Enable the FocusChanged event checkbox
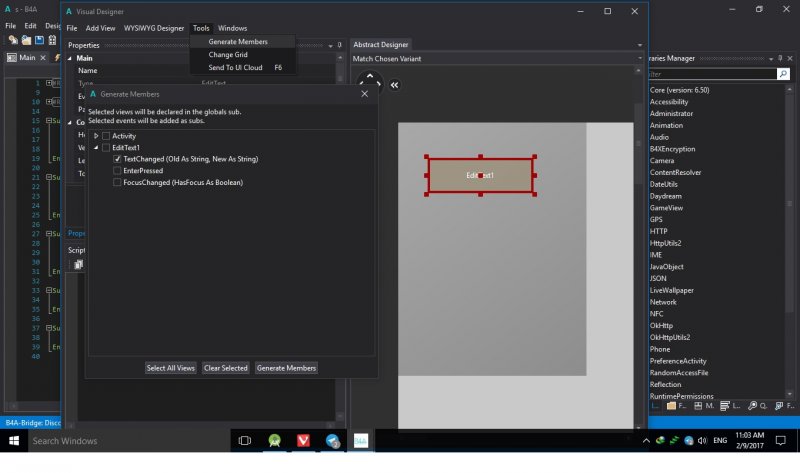The width and height of the screenshot is (800, 473). click(118, 183)
